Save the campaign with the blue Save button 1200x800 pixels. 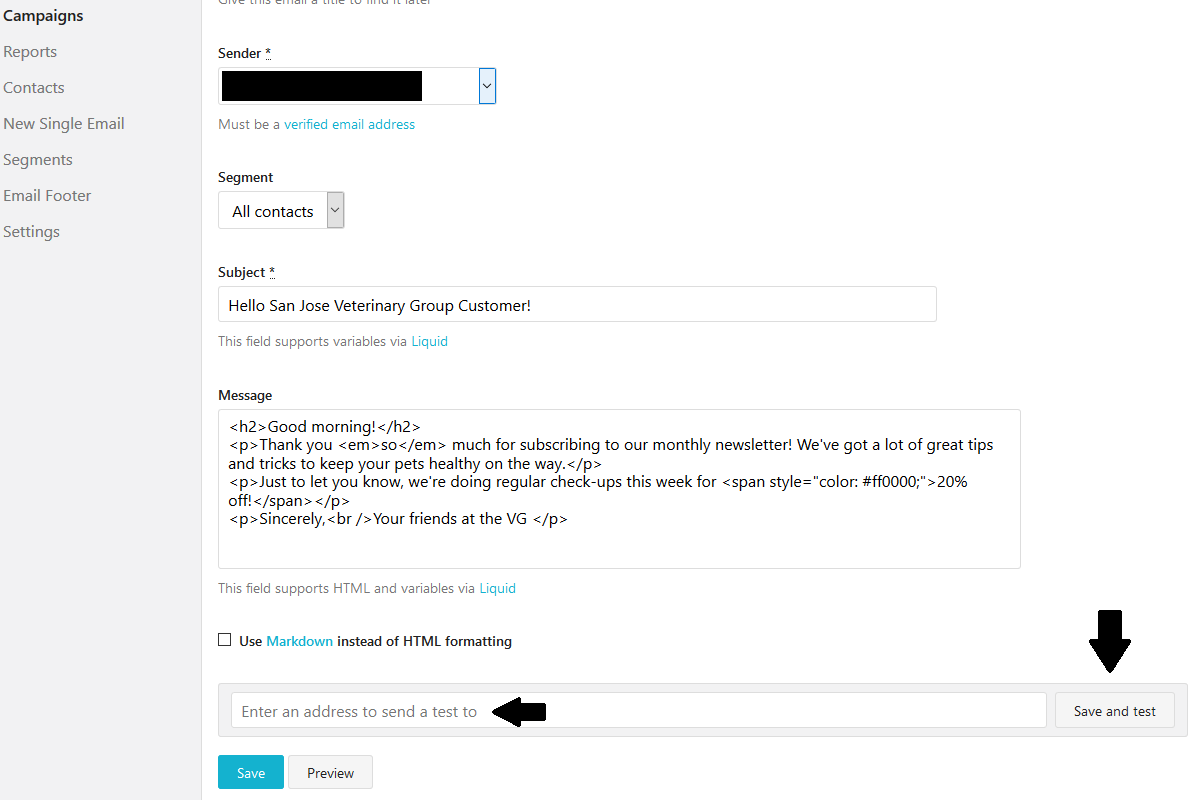pos(251,773)
